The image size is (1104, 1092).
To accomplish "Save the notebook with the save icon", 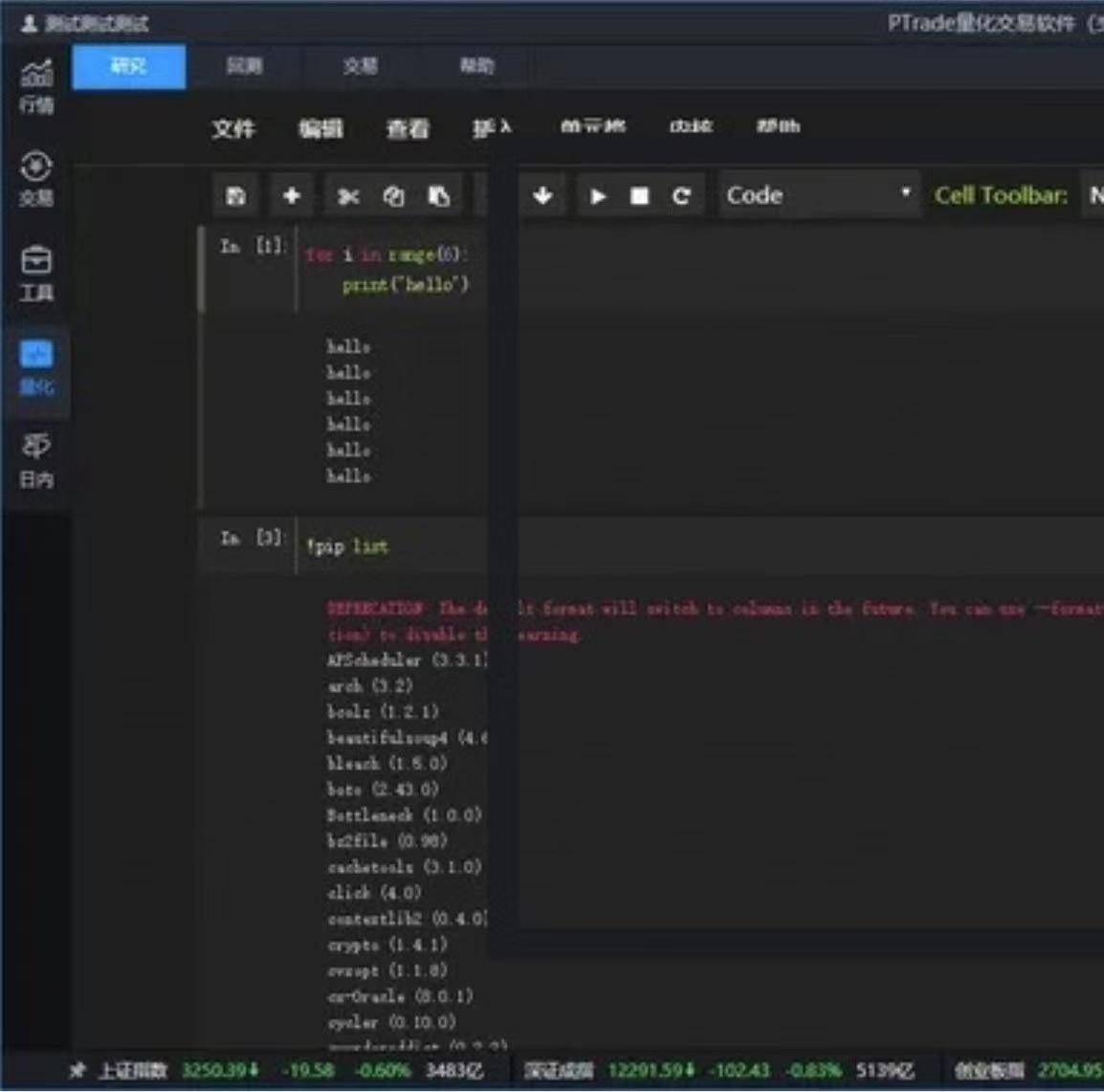I will click(236, 195).
